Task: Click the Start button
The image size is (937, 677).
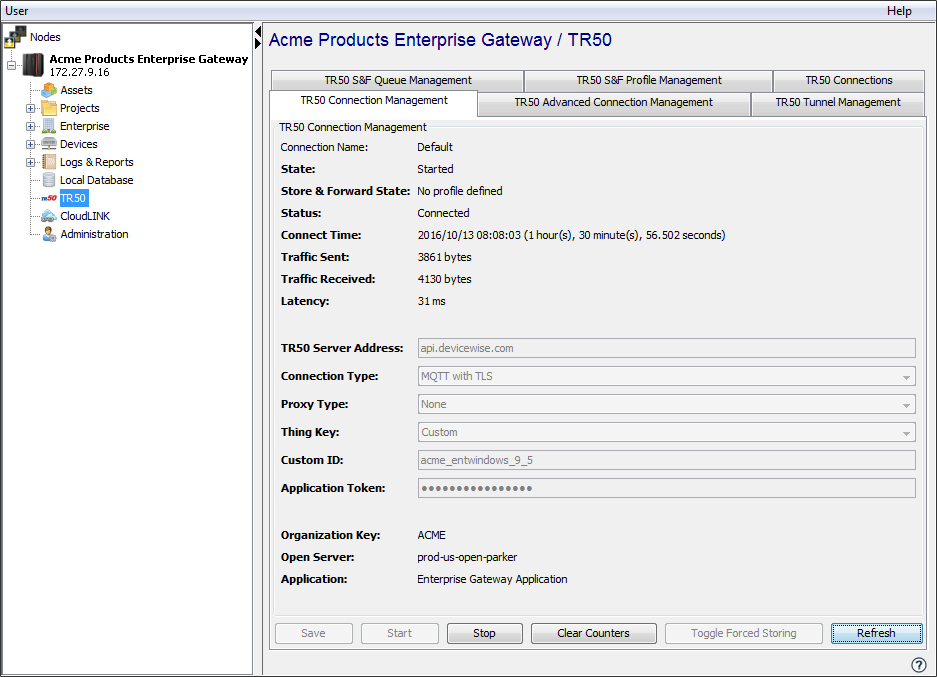Action: pyautogui.click(x=400, y=633)
